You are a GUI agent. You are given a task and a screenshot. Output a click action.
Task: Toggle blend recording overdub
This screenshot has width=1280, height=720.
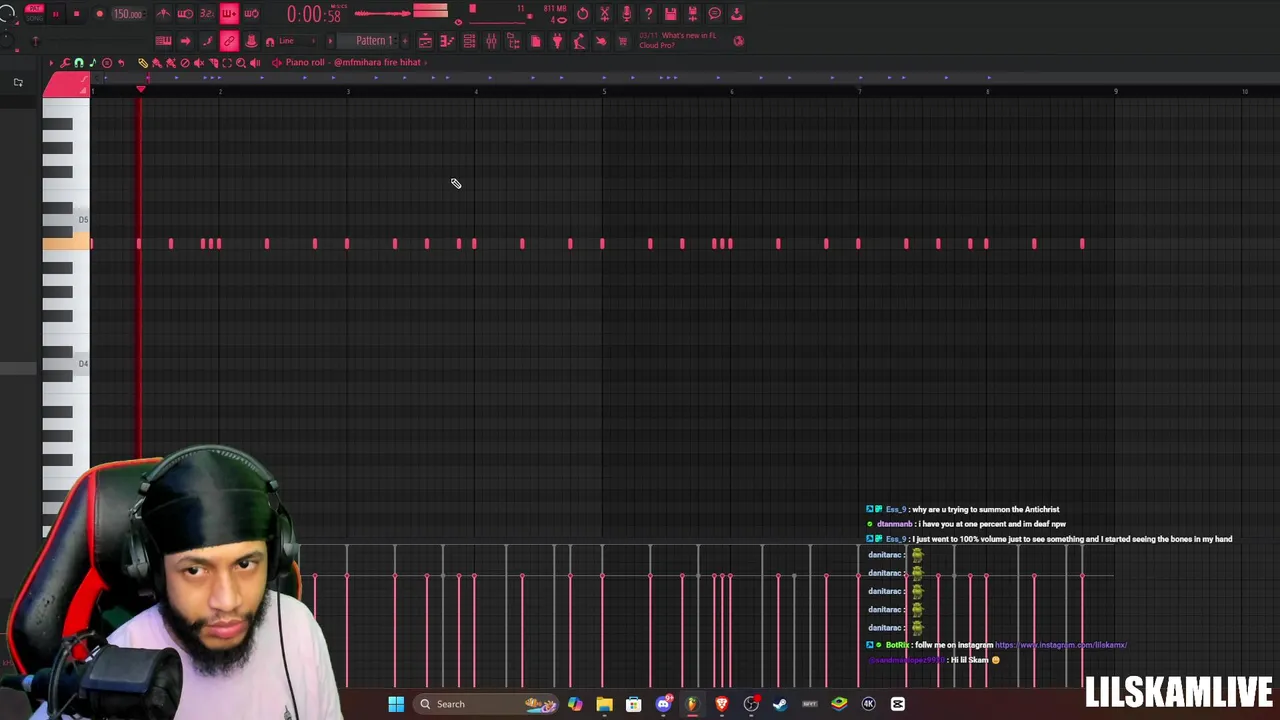coord(229,14)
